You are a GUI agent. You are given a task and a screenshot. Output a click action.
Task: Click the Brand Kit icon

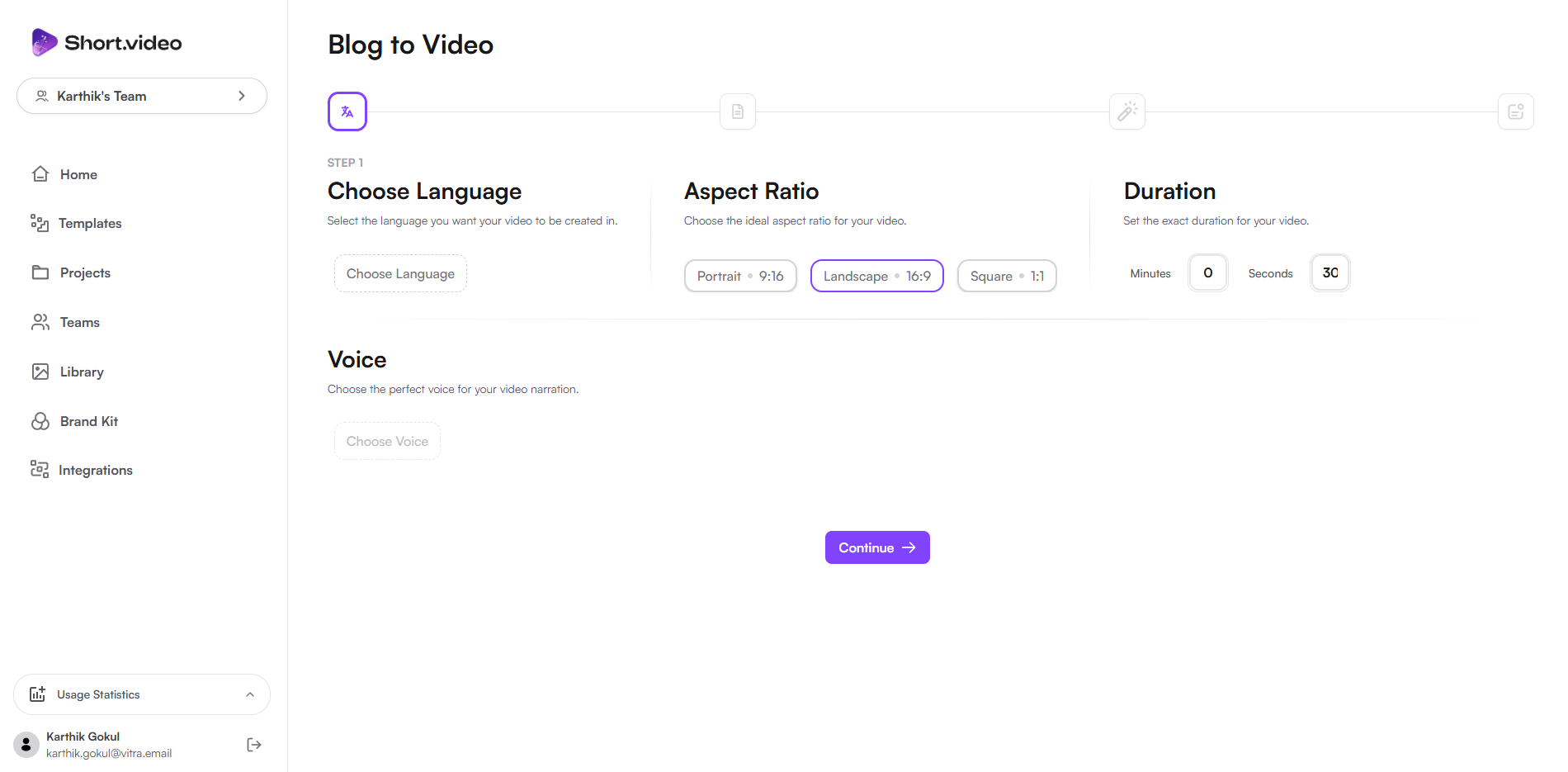(x=40, y=421)
